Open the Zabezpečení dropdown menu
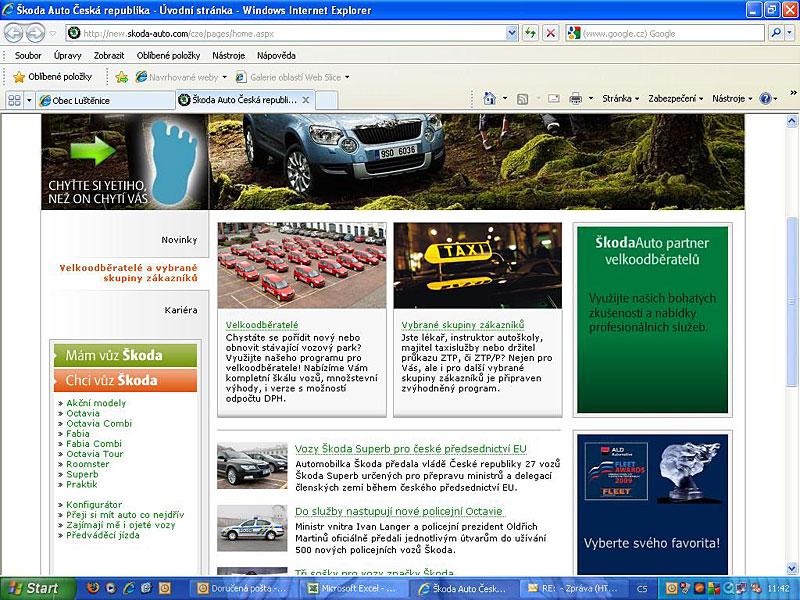Image resolution: width=800 pixels, height=600 pixels. point(676,98)
